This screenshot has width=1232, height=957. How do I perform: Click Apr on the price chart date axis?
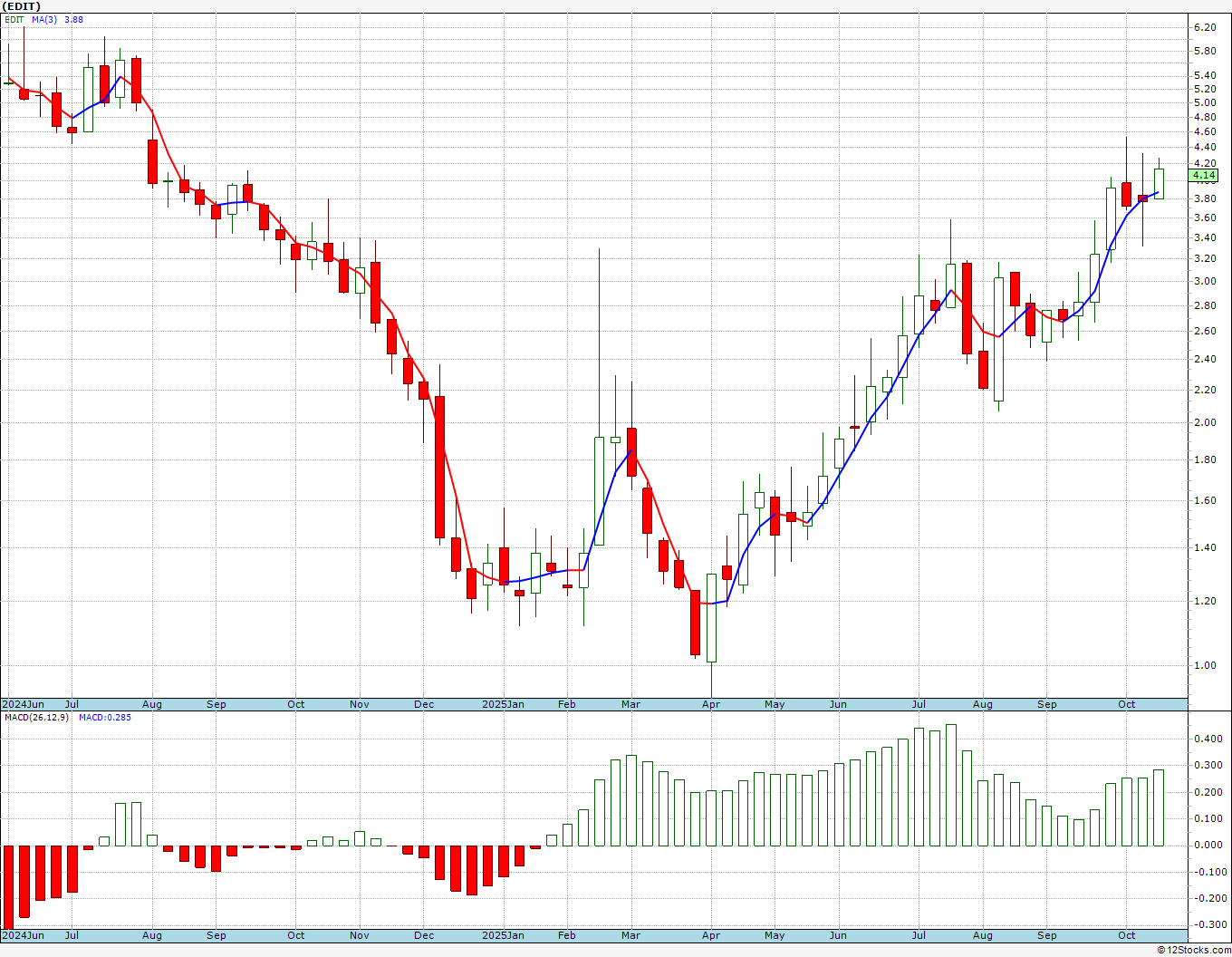tap(711, 704)
